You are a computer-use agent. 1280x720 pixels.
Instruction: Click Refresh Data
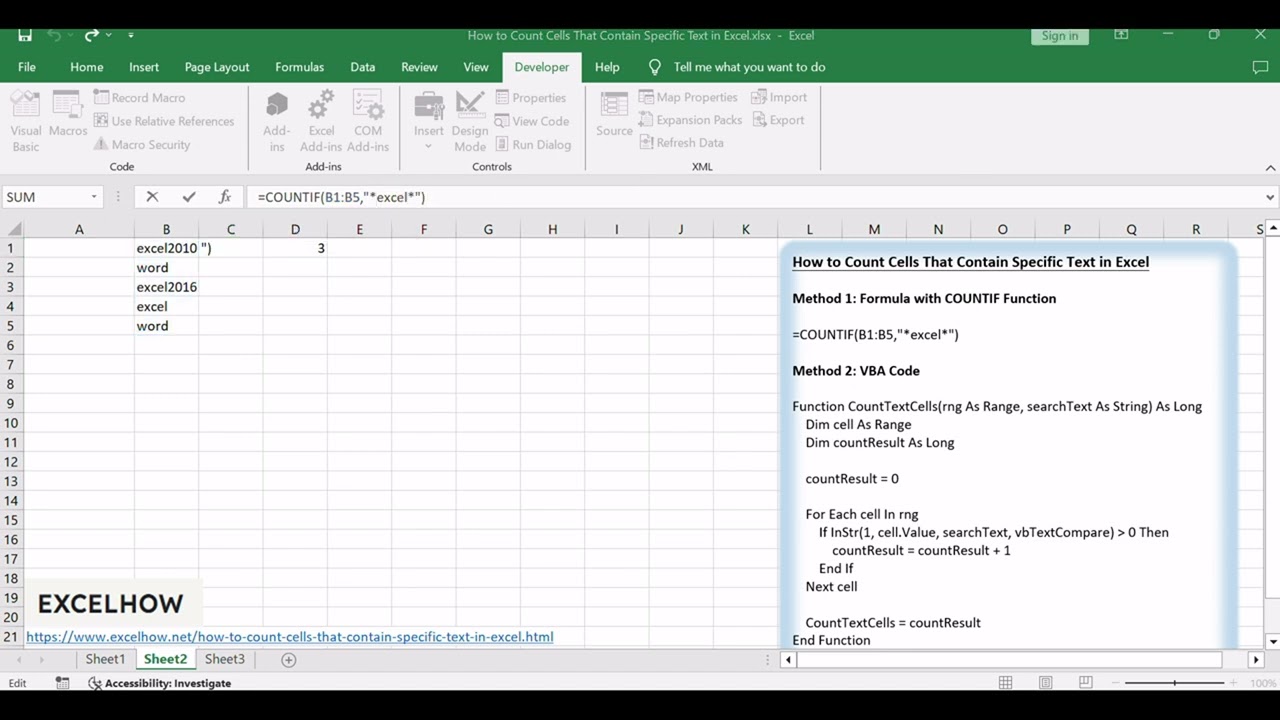(x=681, y=143)
